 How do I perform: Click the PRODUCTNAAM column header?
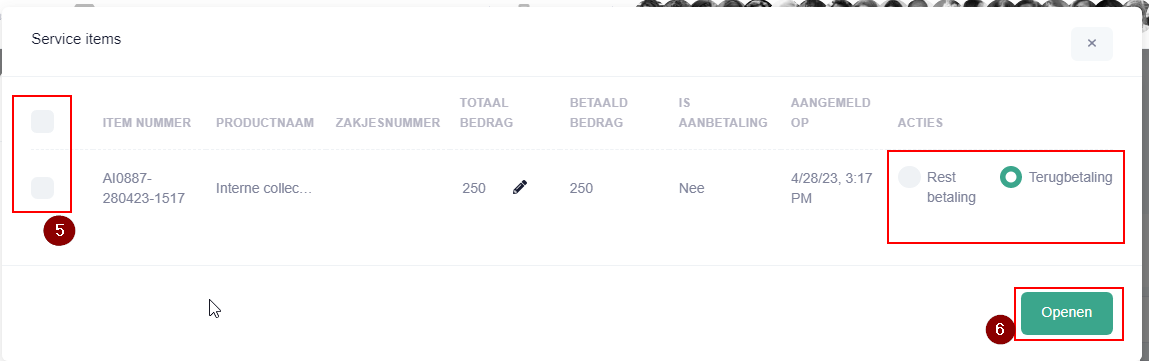(265, 123)
